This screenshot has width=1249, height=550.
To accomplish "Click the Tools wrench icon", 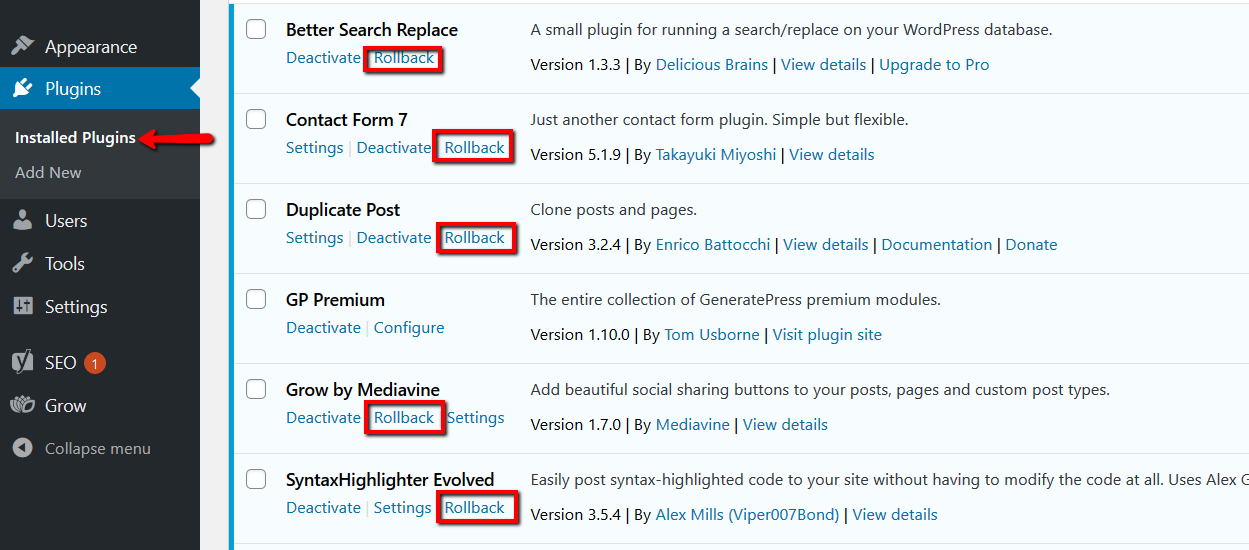I will pos(23,264).
